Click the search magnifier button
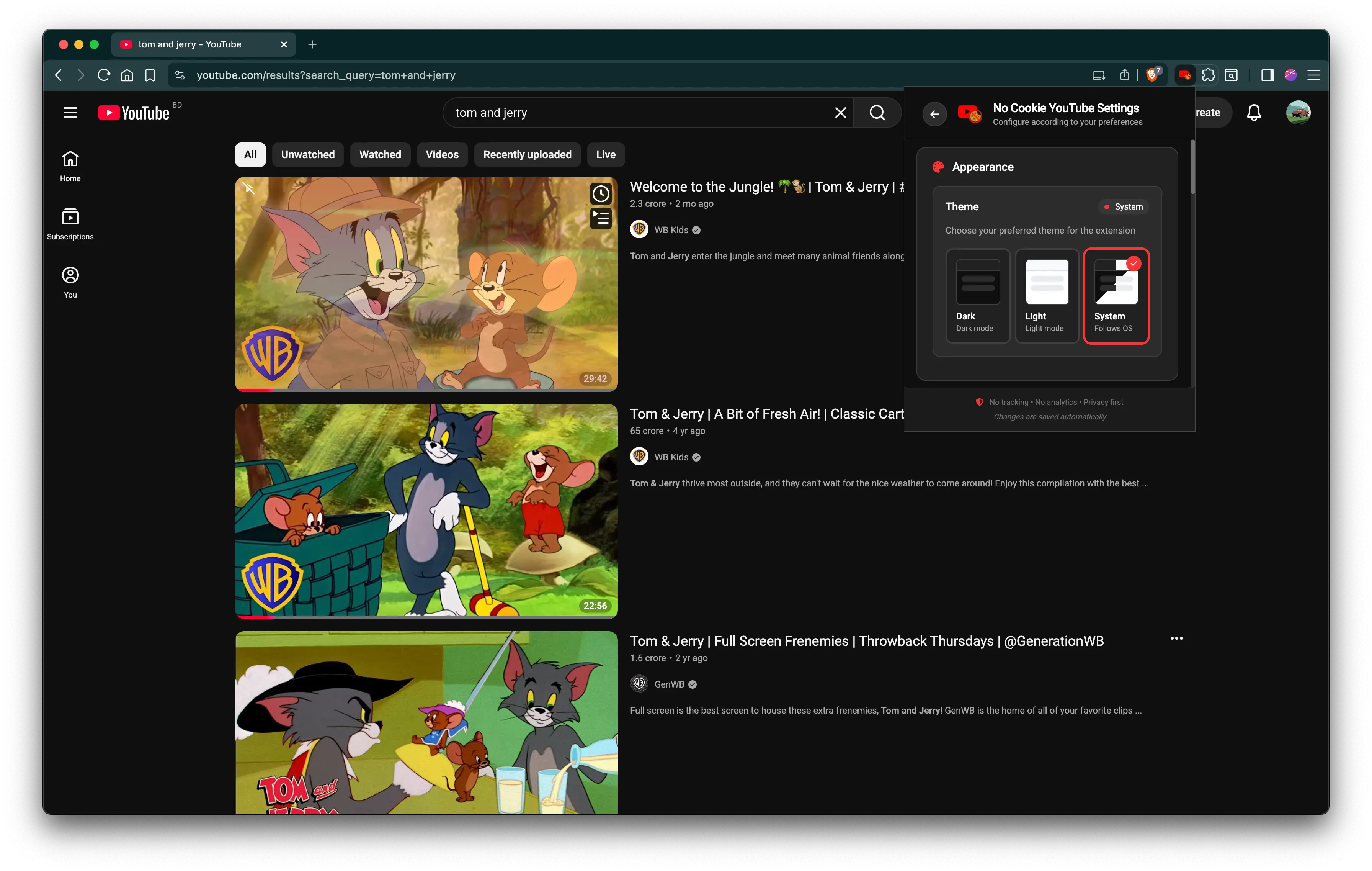The height and width of the screenshot is (871, 1372). click(877, 112)
